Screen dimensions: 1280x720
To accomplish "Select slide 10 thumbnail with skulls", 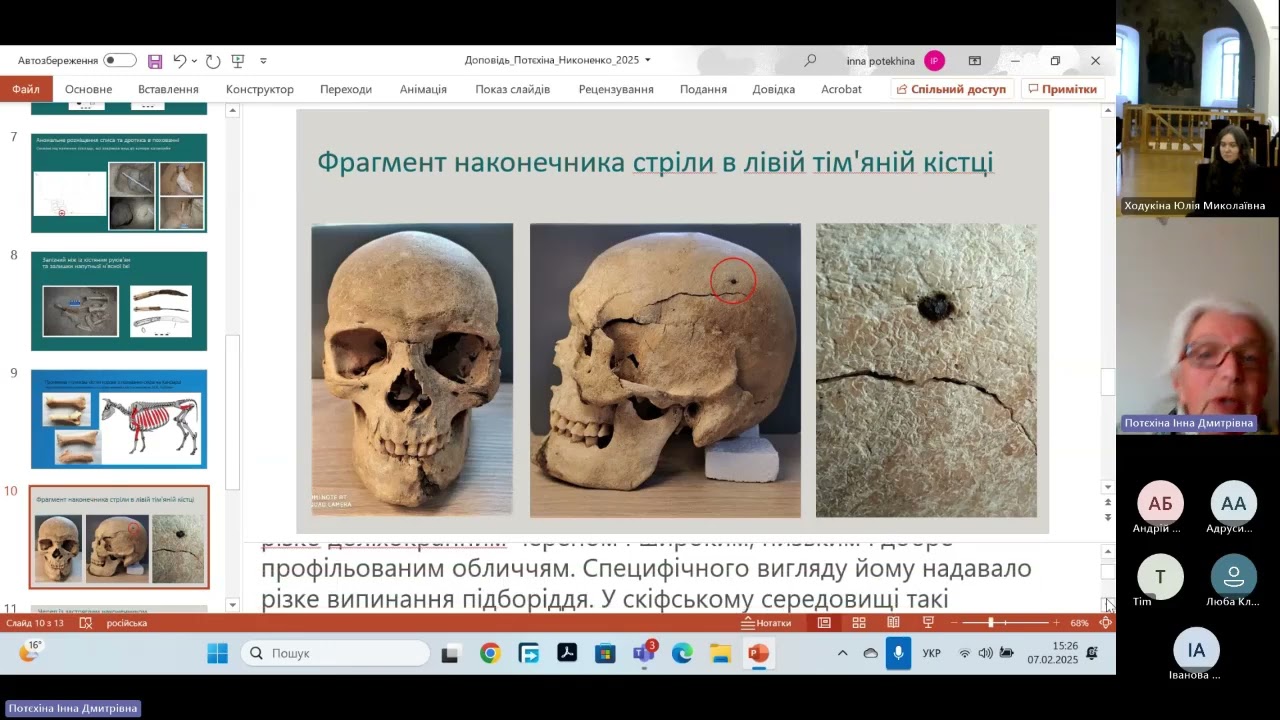I will point(119,537).
